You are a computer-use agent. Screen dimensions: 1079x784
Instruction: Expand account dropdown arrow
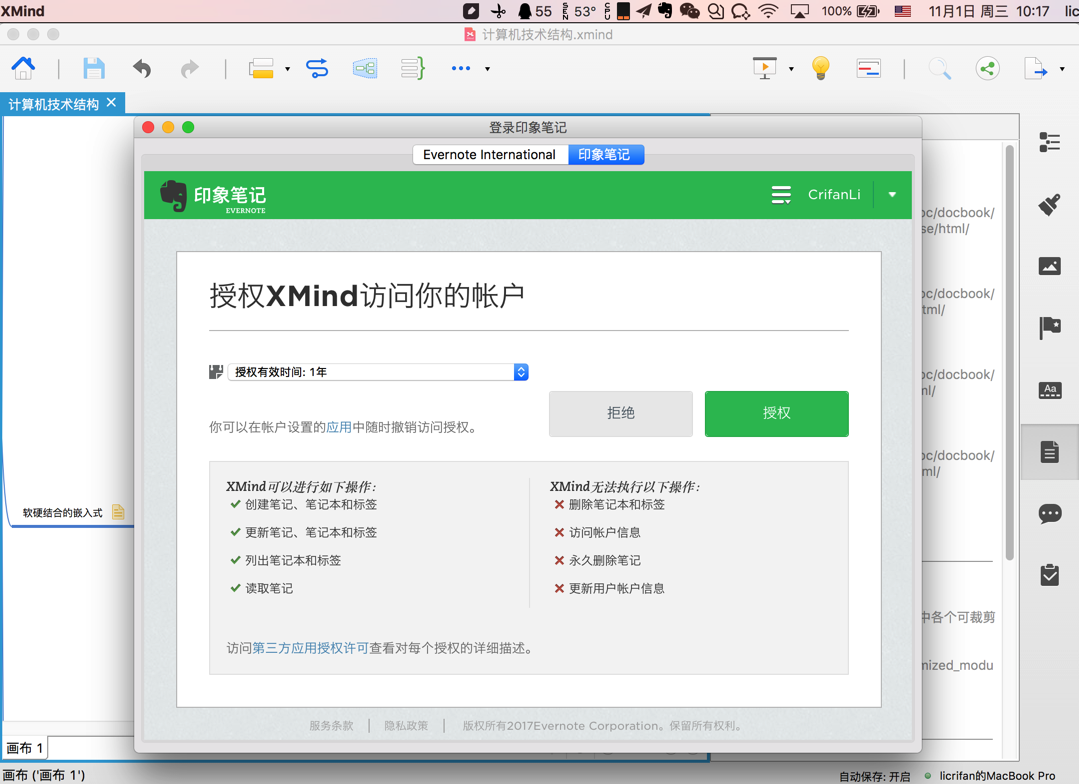coord(892,195)
